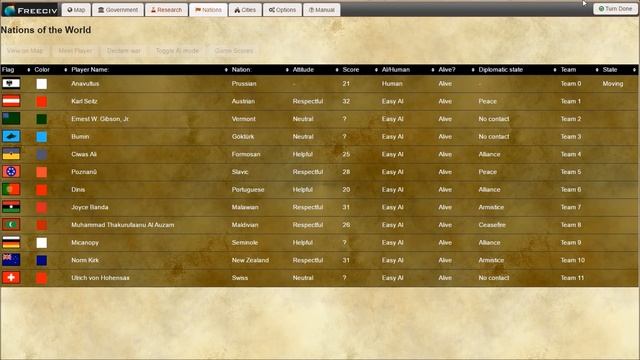
Task: Select player Karl Seitz
Action: [x=84, y=101]
